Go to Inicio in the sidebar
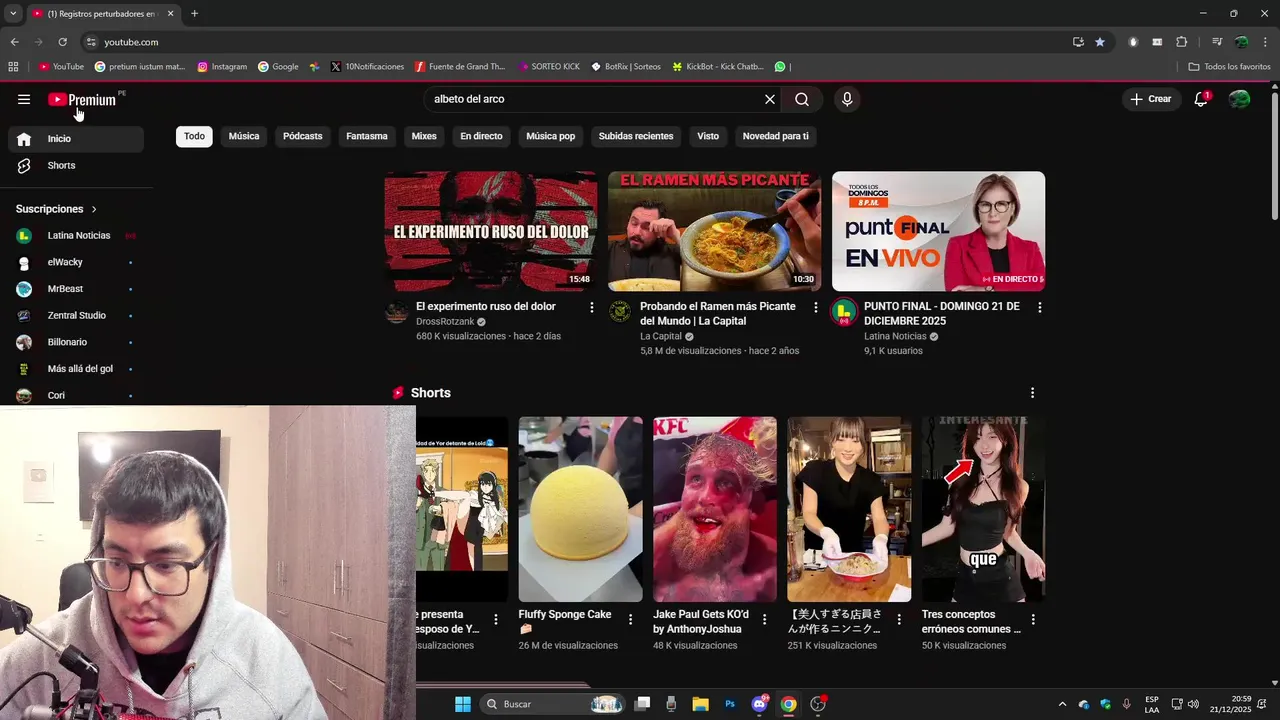Image resolution: width=1280 pixels, height=720 pixels. click(76, 139)
